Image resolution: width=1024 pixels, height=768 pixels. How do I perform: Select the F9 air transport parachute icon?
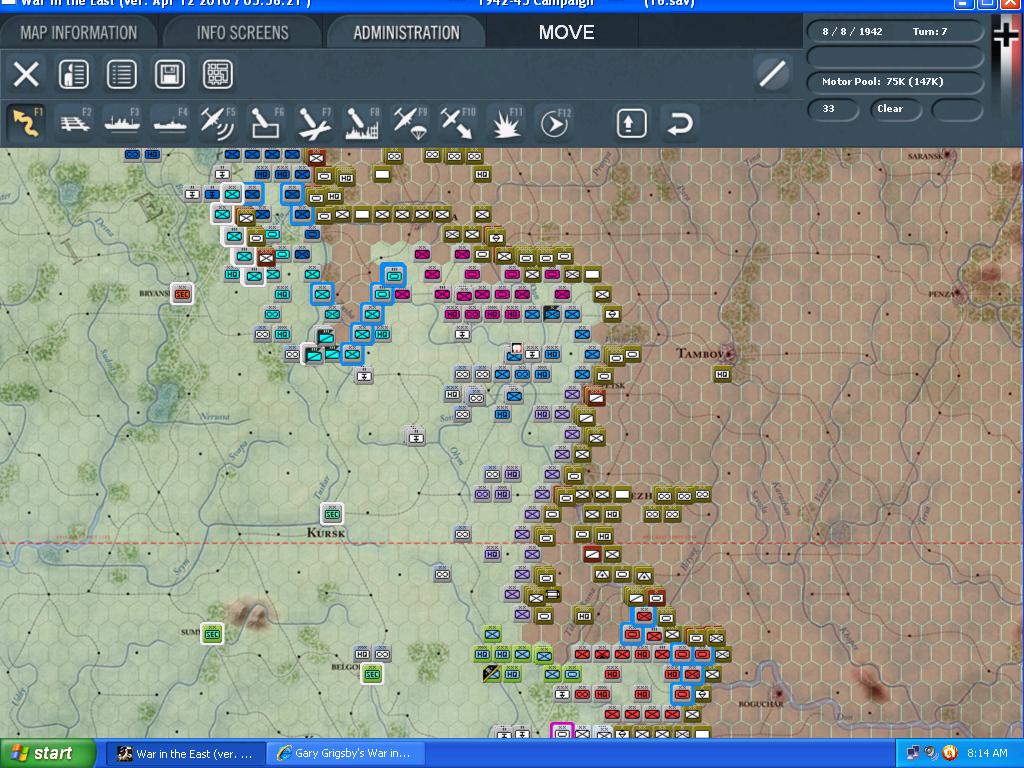point(409,122)
